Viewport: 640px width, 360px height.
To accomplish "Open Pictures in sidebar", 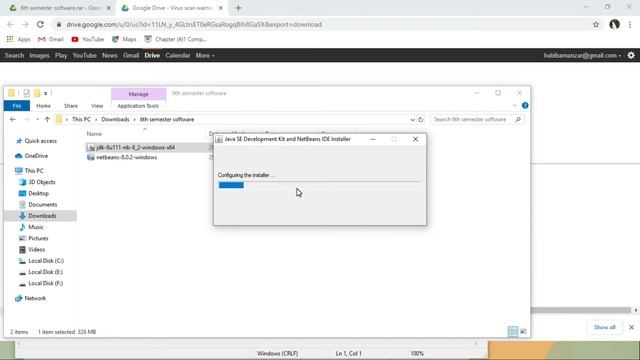I will coord(38,238).
